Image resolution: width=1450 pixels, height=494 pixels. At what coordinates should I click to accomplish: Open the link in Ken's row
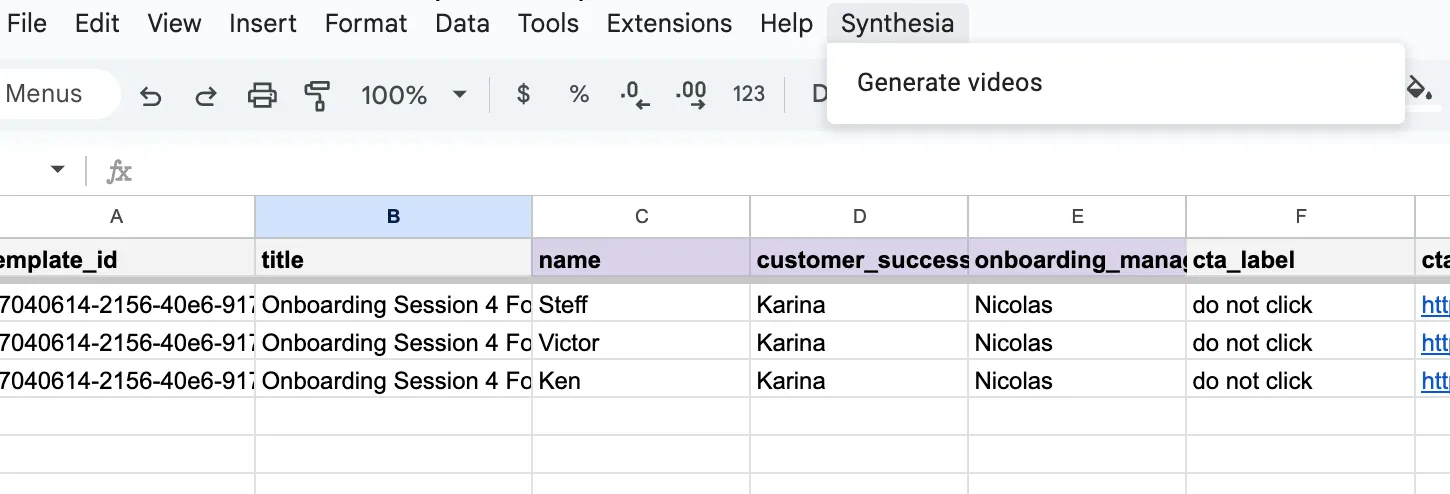[x=1435, y=381]
